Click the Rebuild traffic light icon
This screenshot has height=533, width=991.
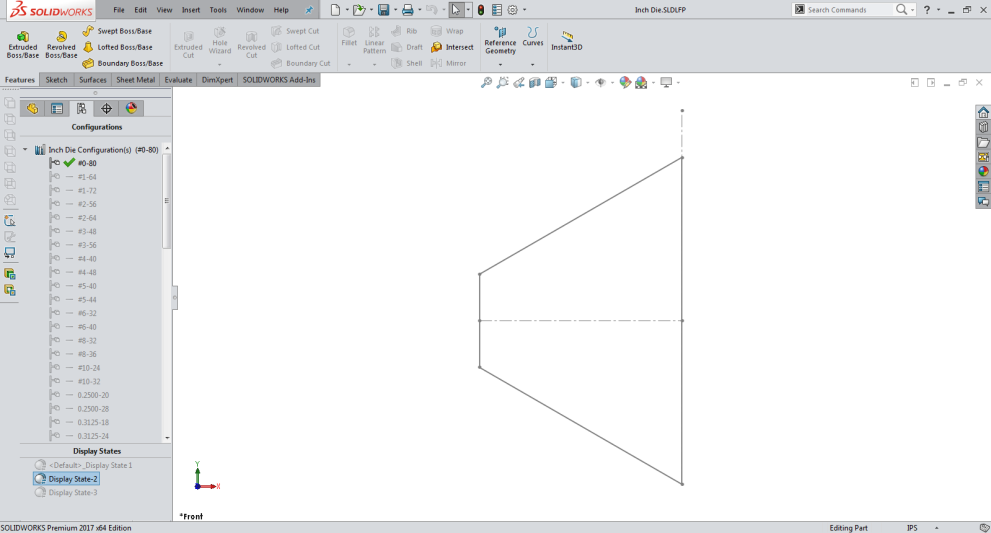pyautogui.click(x=481, y=9)
